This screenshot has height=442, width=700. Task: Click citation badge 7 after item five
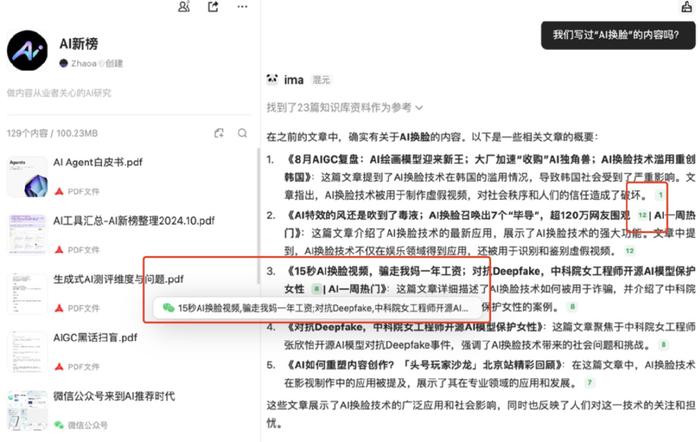click(x=589, y=383)
